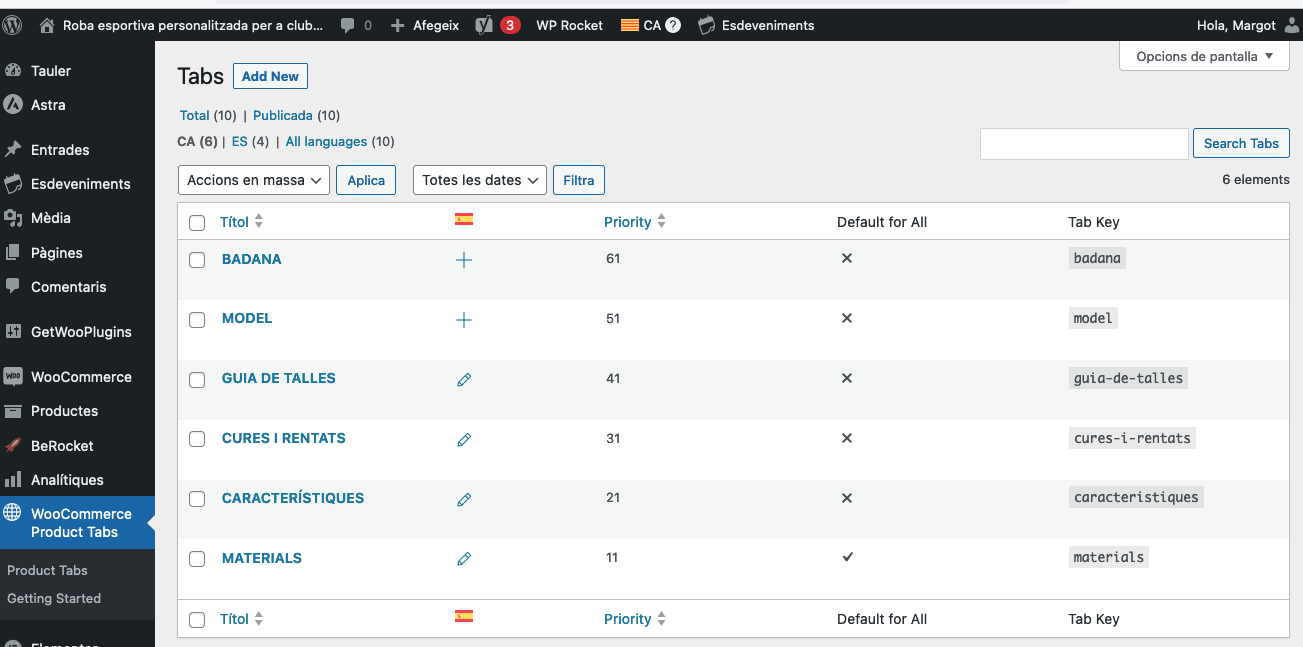Viewport: 1303px width, 647px height.
Task: Click the Comentaris sidebar icon
Action: tap(13, 287)
